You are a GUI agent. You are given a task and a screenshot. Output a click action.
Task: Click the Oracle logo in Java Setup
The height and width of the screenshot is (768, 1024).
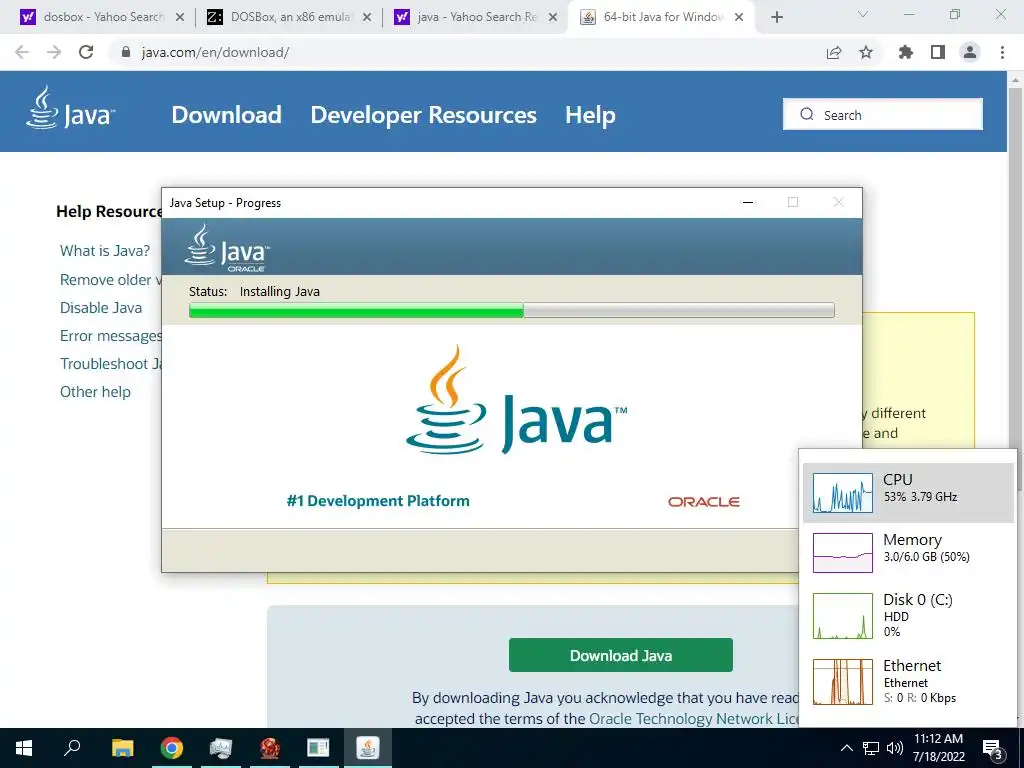703,502
